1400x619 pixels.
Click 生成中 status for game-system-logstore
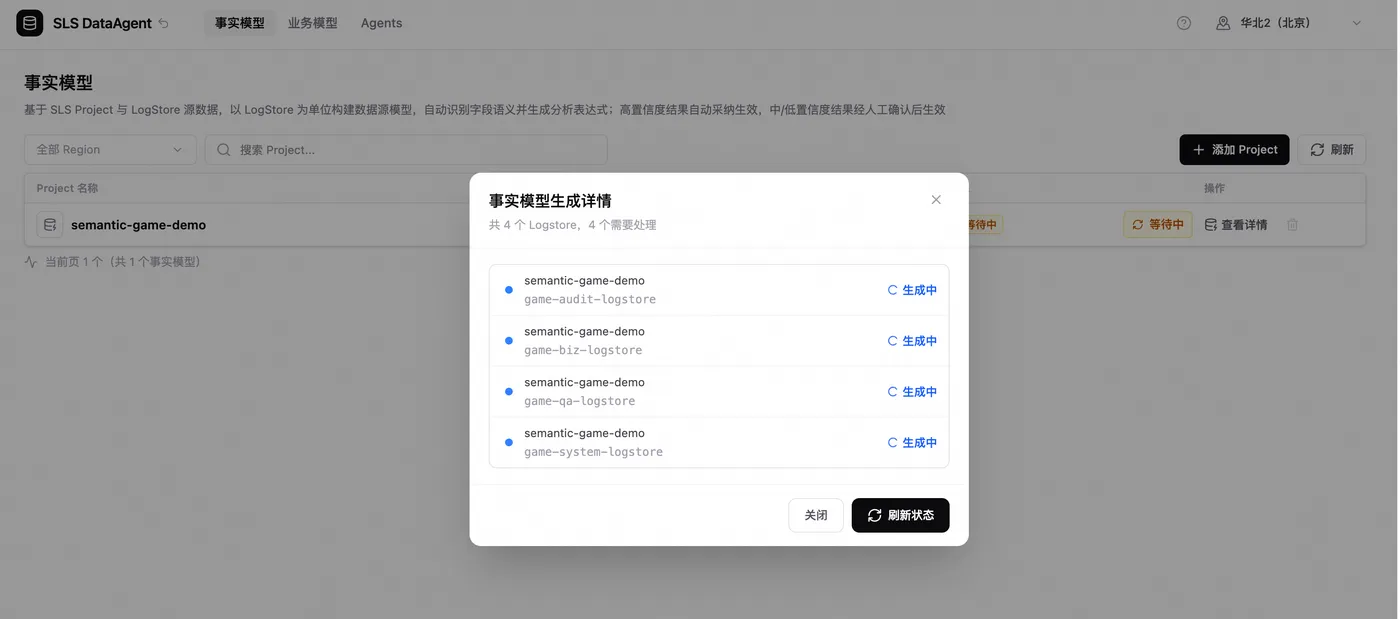[912, 443]
